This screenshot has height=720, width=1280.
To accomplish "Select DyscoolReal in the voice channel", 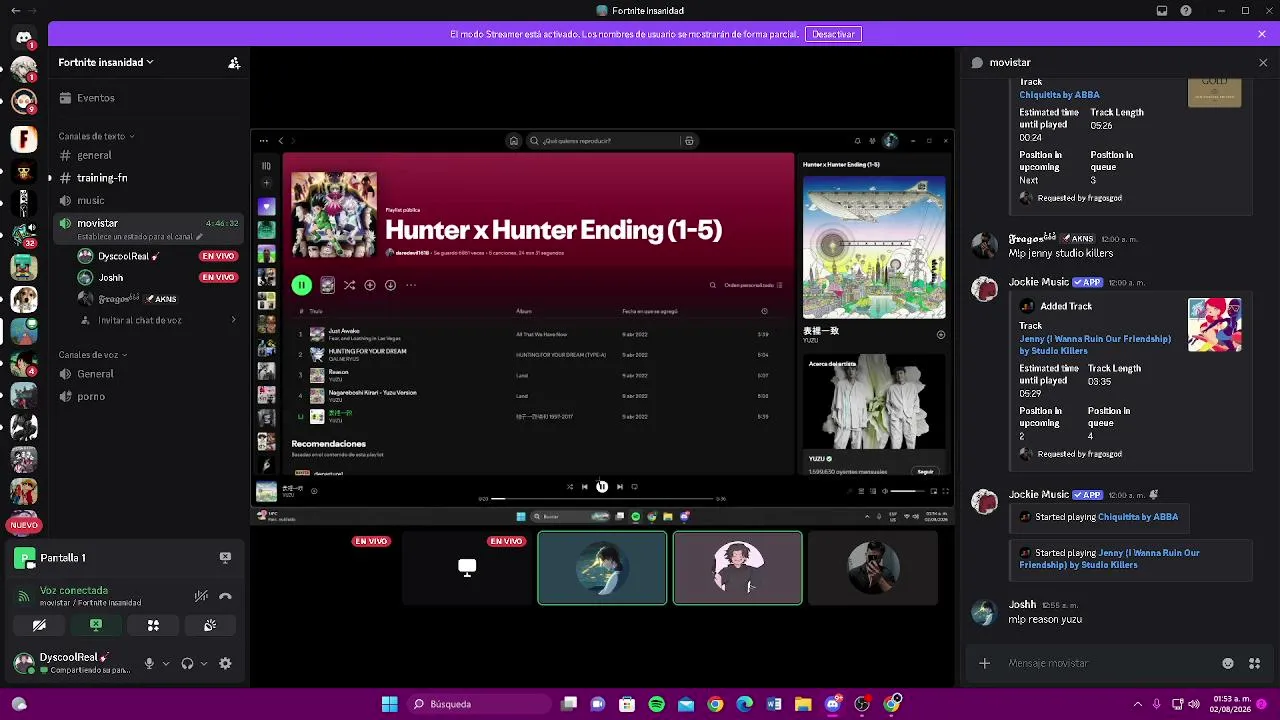I will click(x=156, y=256).
